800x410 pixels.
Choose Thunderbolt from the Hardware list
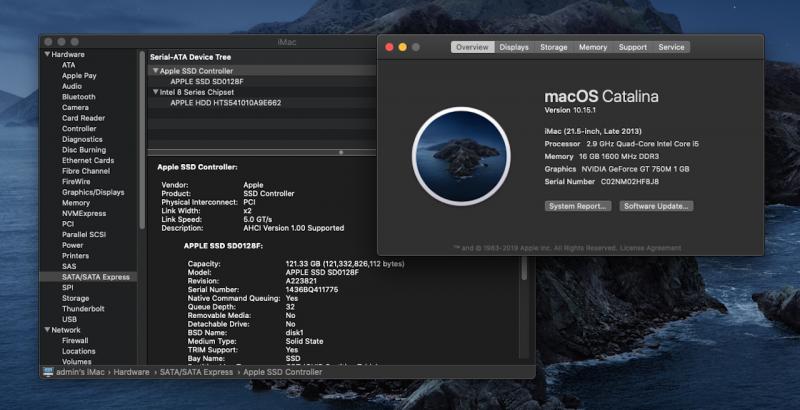[83, 308]
